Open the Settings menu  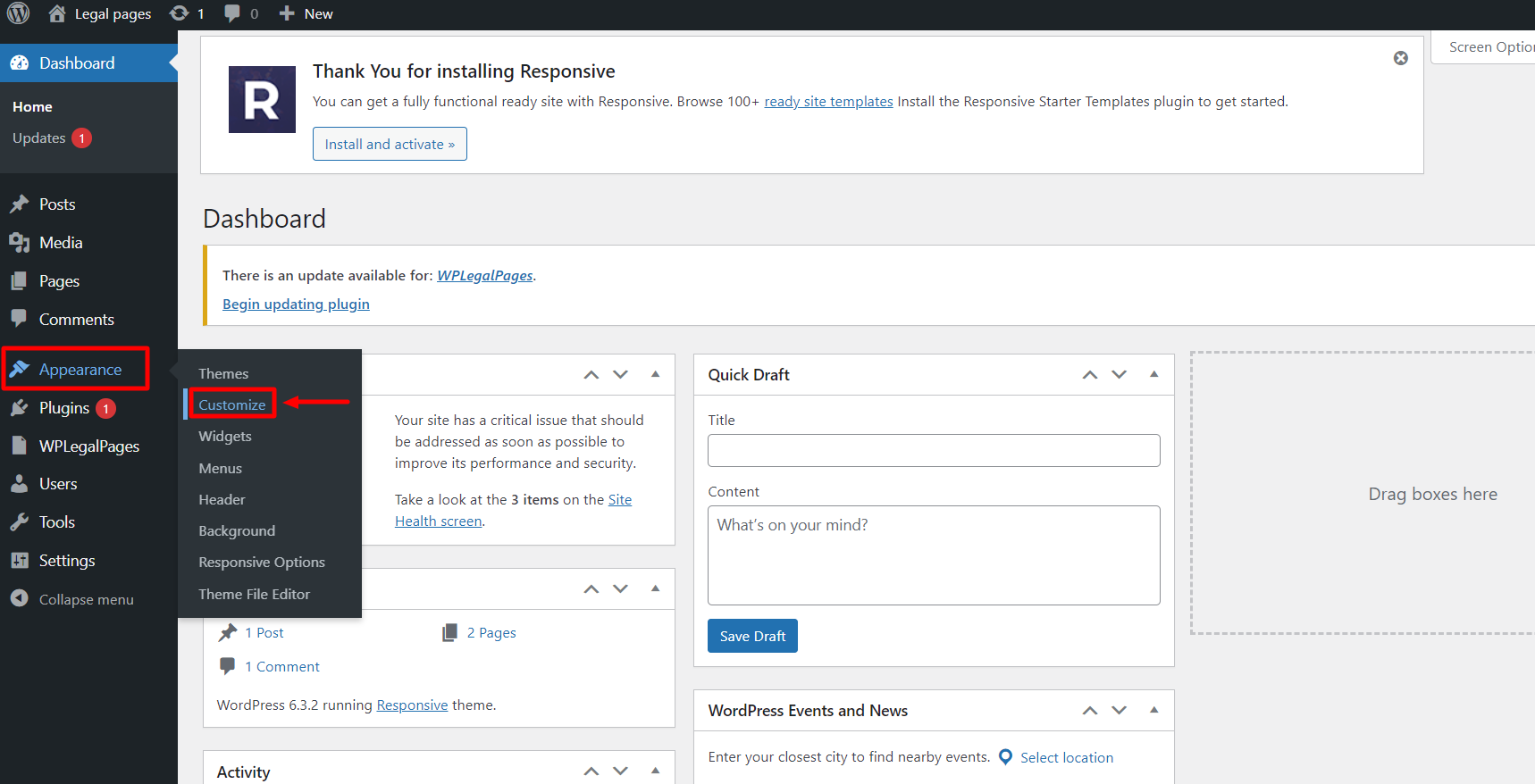click(x=67, y=561)
